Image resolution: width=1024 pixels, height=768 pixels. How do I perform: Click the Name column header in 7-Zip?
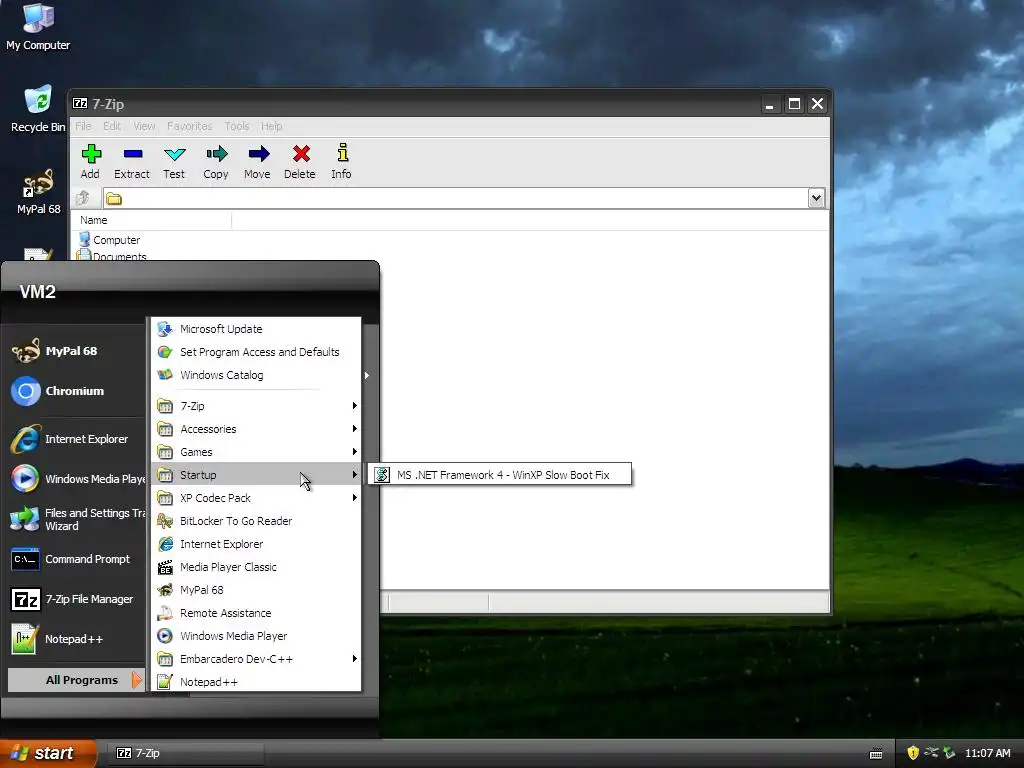[x=153, y=220]
